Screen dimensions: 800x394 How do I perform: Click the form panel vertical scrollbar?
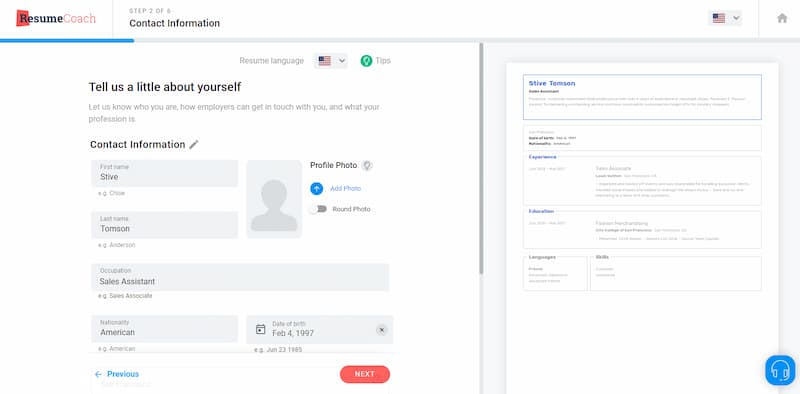pyautogui.click(x=481, y=158)
